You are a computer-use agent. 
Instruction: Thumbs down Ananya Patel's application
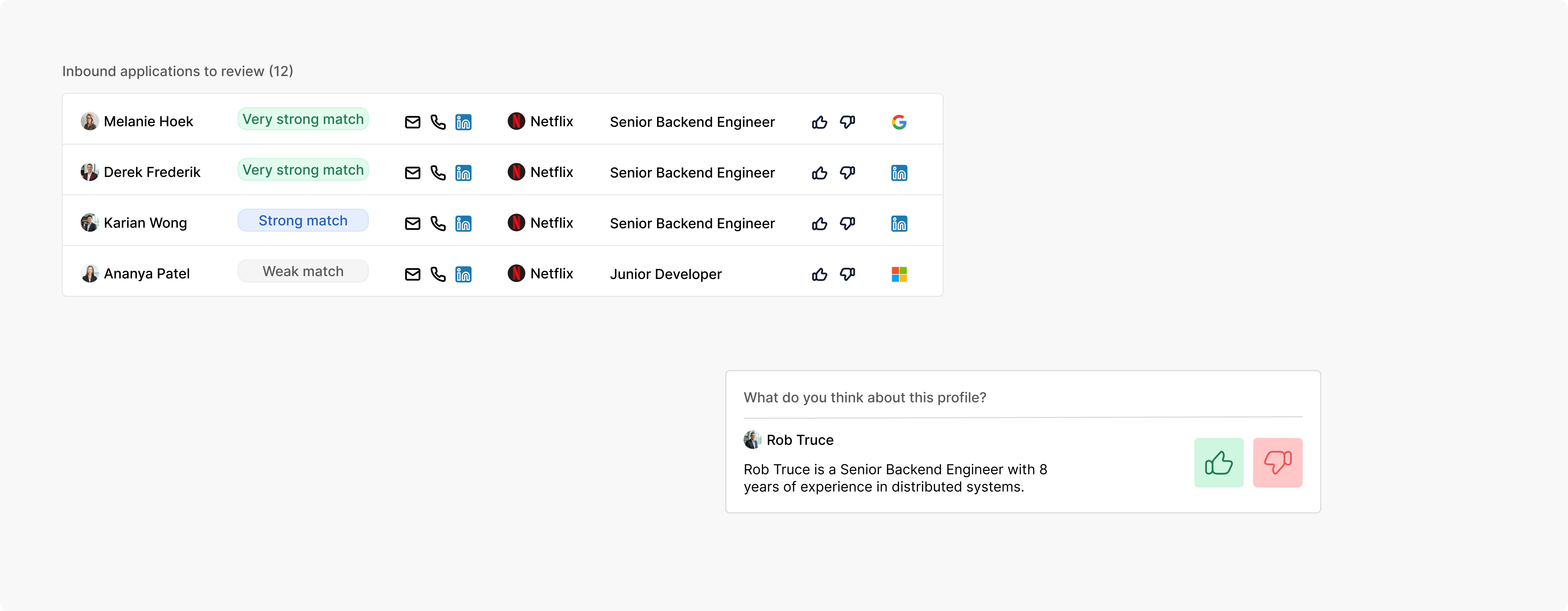pos(849,274)
